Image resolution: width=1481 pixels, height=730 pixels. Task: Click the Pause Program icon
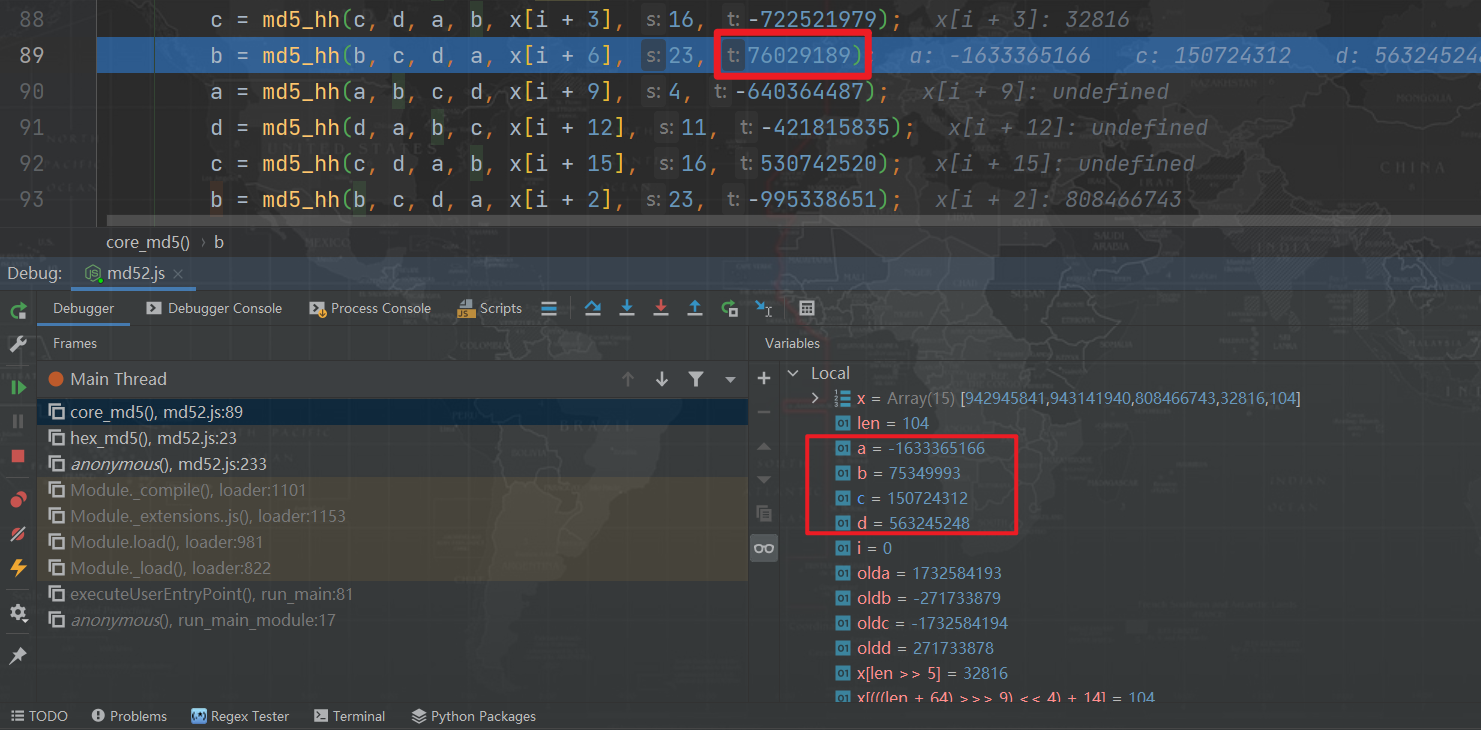[x=18, y=421]
